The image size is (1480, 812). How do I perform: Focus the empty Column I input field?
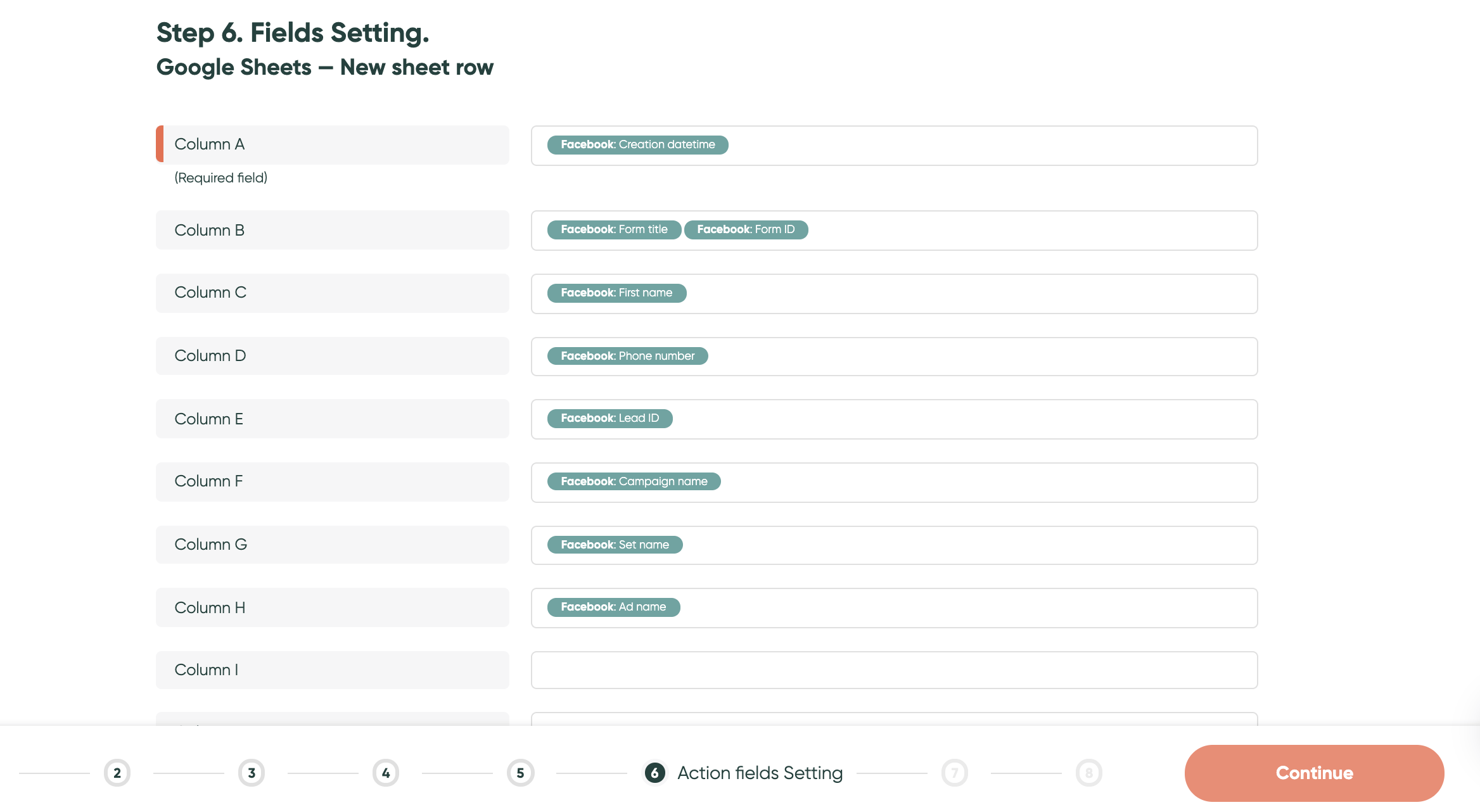pos(894,670)
